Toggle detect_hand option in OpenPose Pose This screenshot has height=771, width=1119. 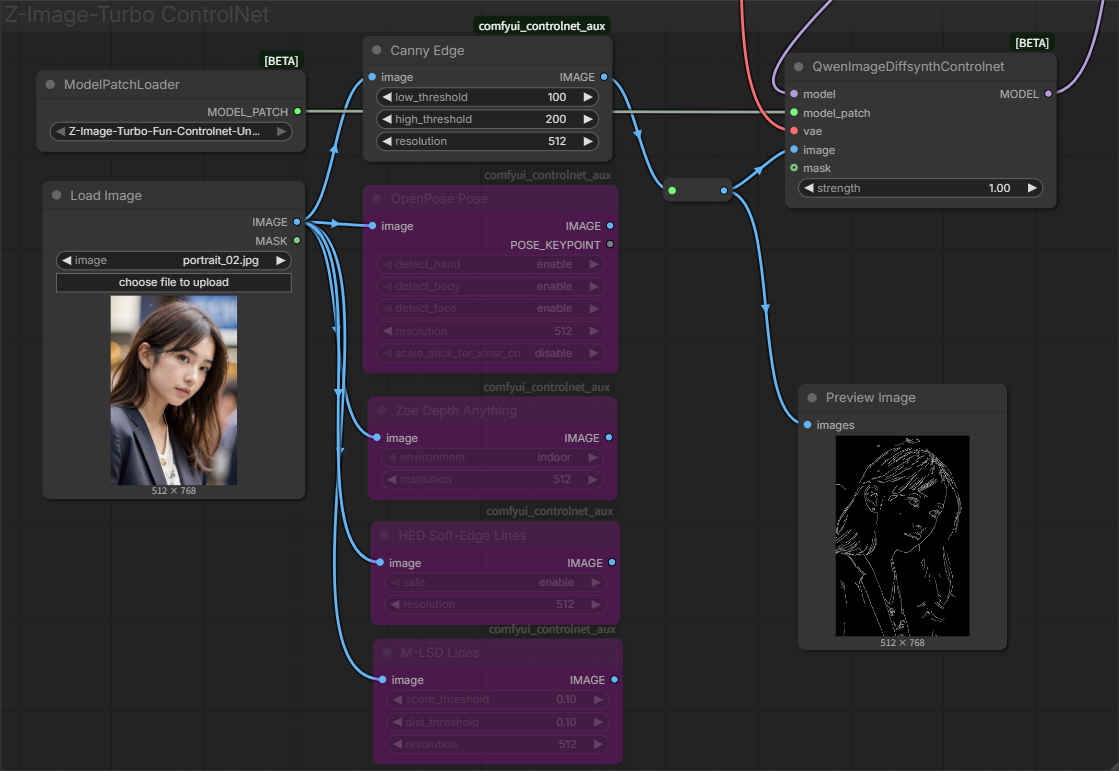[x=490, y=264]
